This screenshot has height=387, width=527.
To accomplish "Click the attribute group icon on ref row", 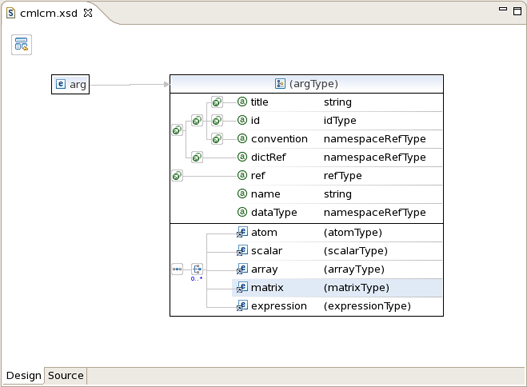I will [177, 176].
